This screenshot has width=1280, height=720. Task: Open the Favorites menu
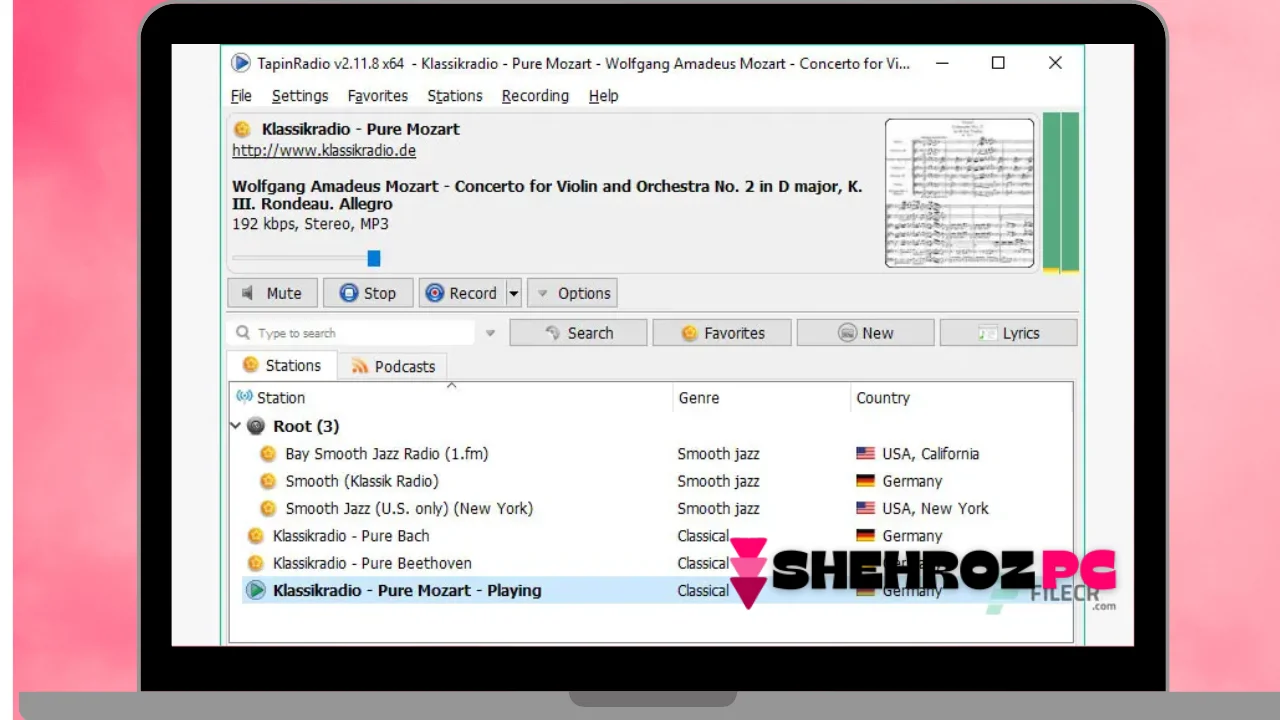click(378, 96)
